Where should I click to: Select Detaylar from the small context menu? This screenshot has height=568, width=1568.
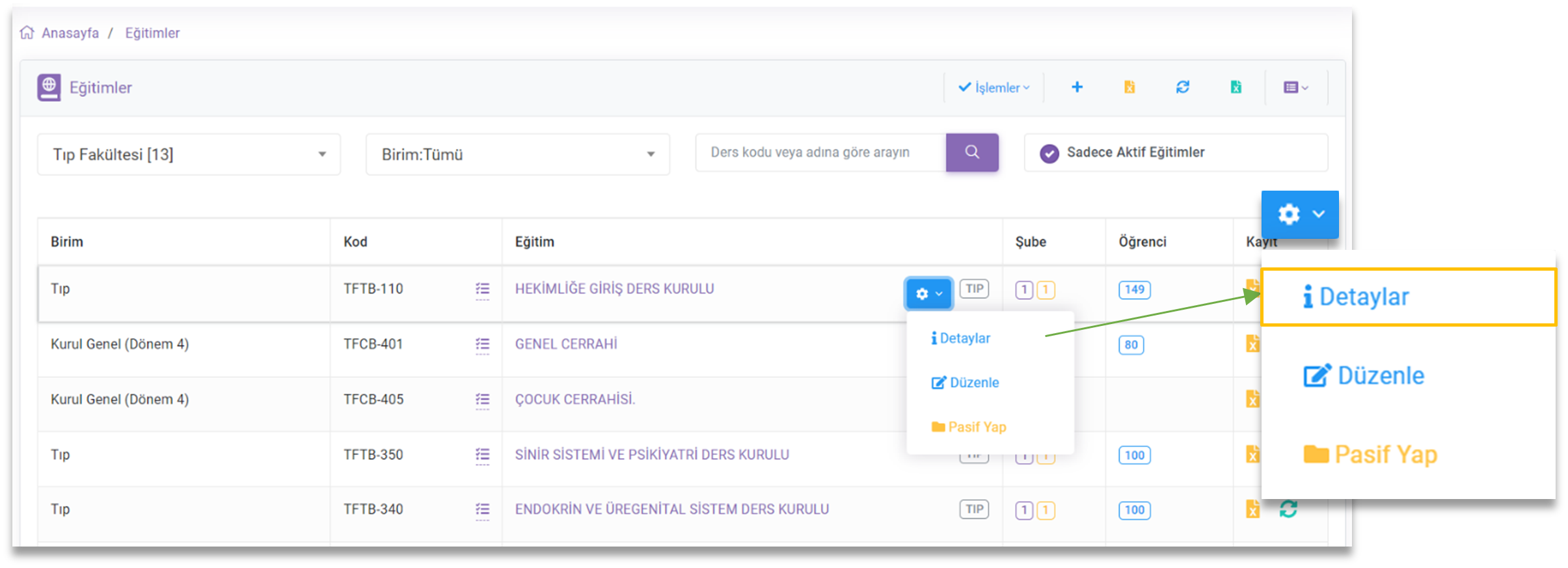coord(961,338)
